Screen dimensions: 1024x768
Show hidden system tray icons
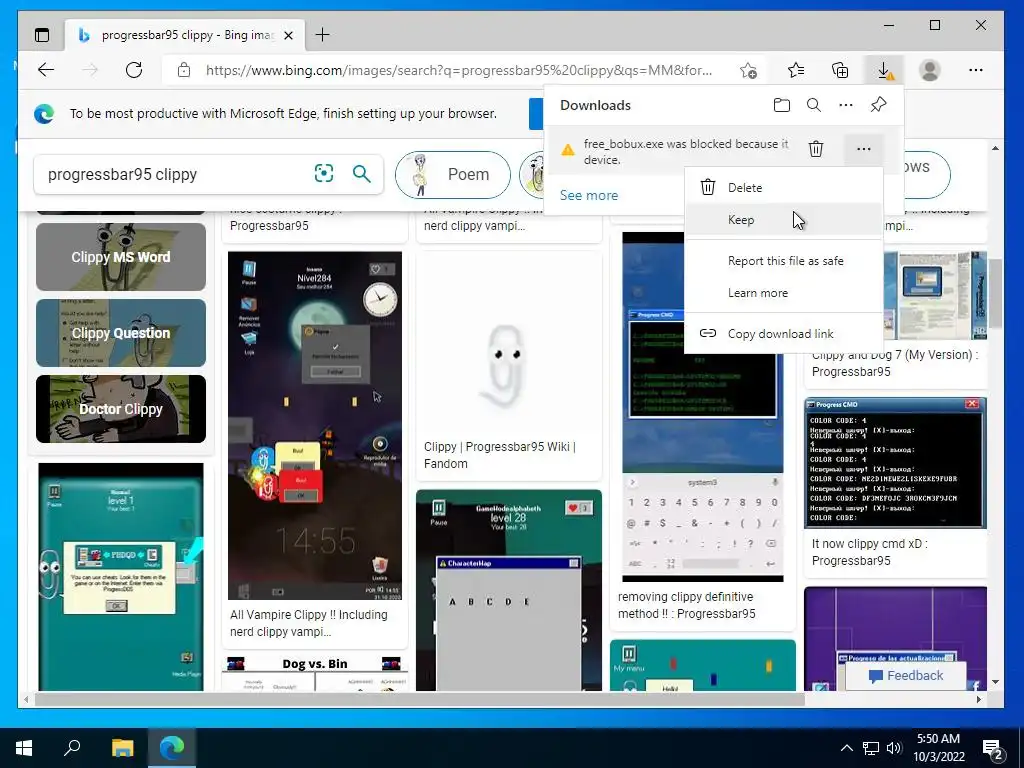pos(846,748)
